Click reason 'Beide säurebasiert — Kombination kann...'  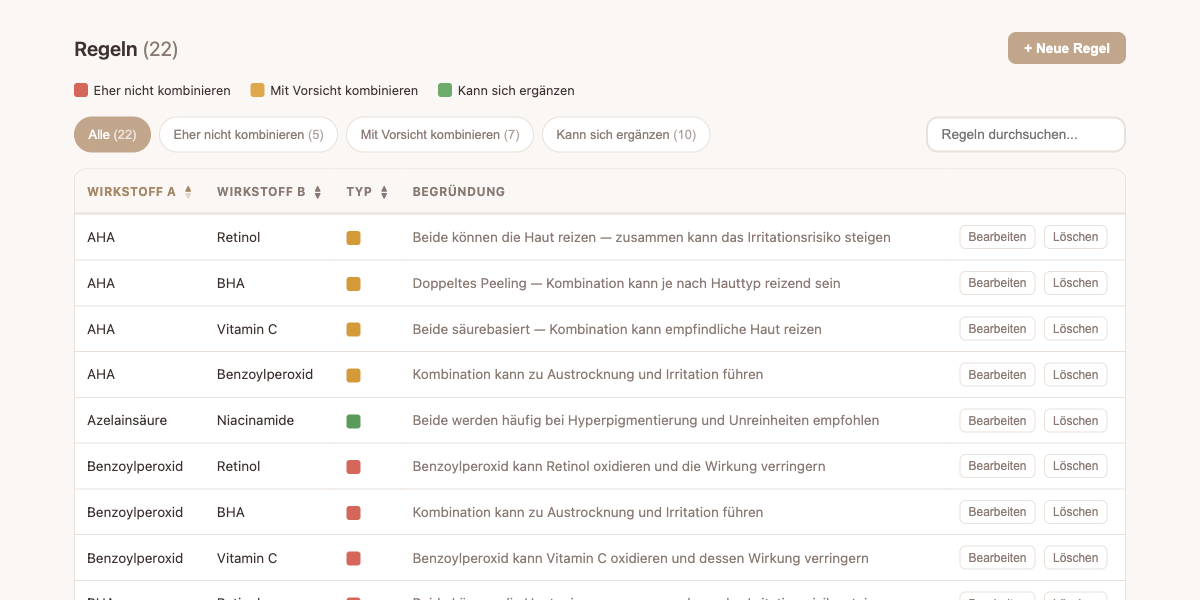tap(617, 329)
